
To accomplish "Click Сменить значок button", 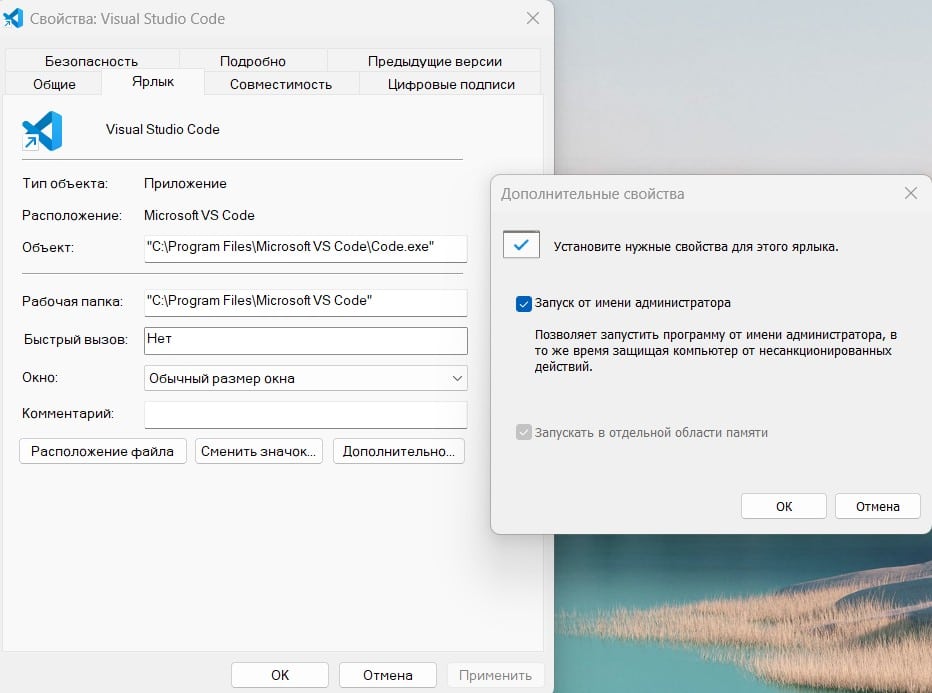I will (259, 451).
